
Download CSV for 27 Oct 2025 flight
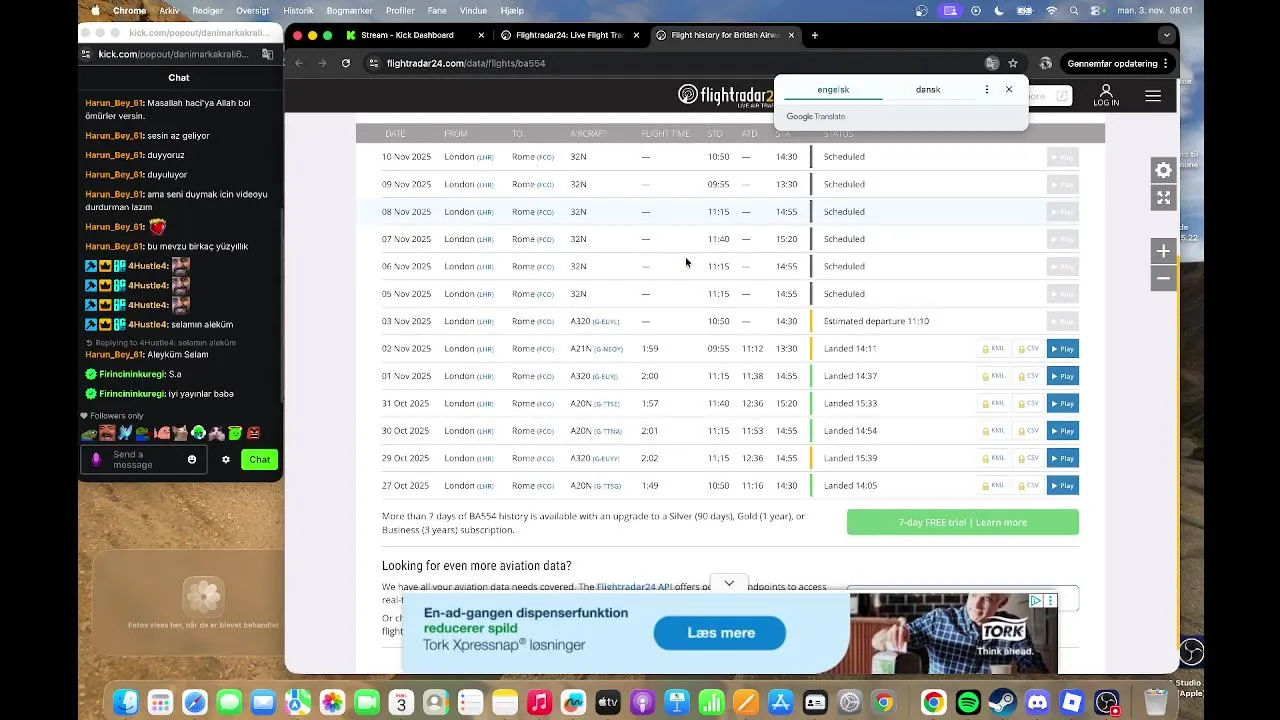click(1028, 486)
